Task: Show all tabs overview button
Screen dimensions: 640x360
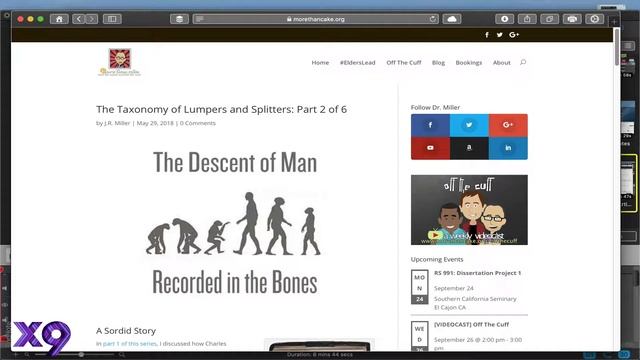Action: (x=549, y=19)
